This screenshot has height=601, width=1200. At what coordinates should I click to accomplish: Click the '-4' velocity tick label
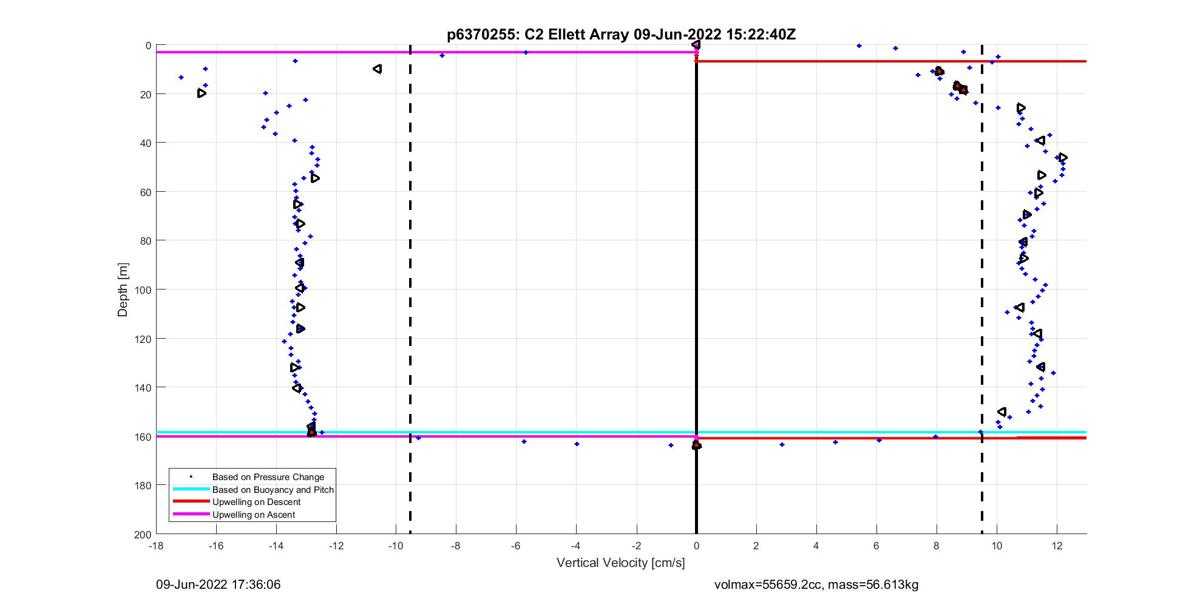[576, 546]
